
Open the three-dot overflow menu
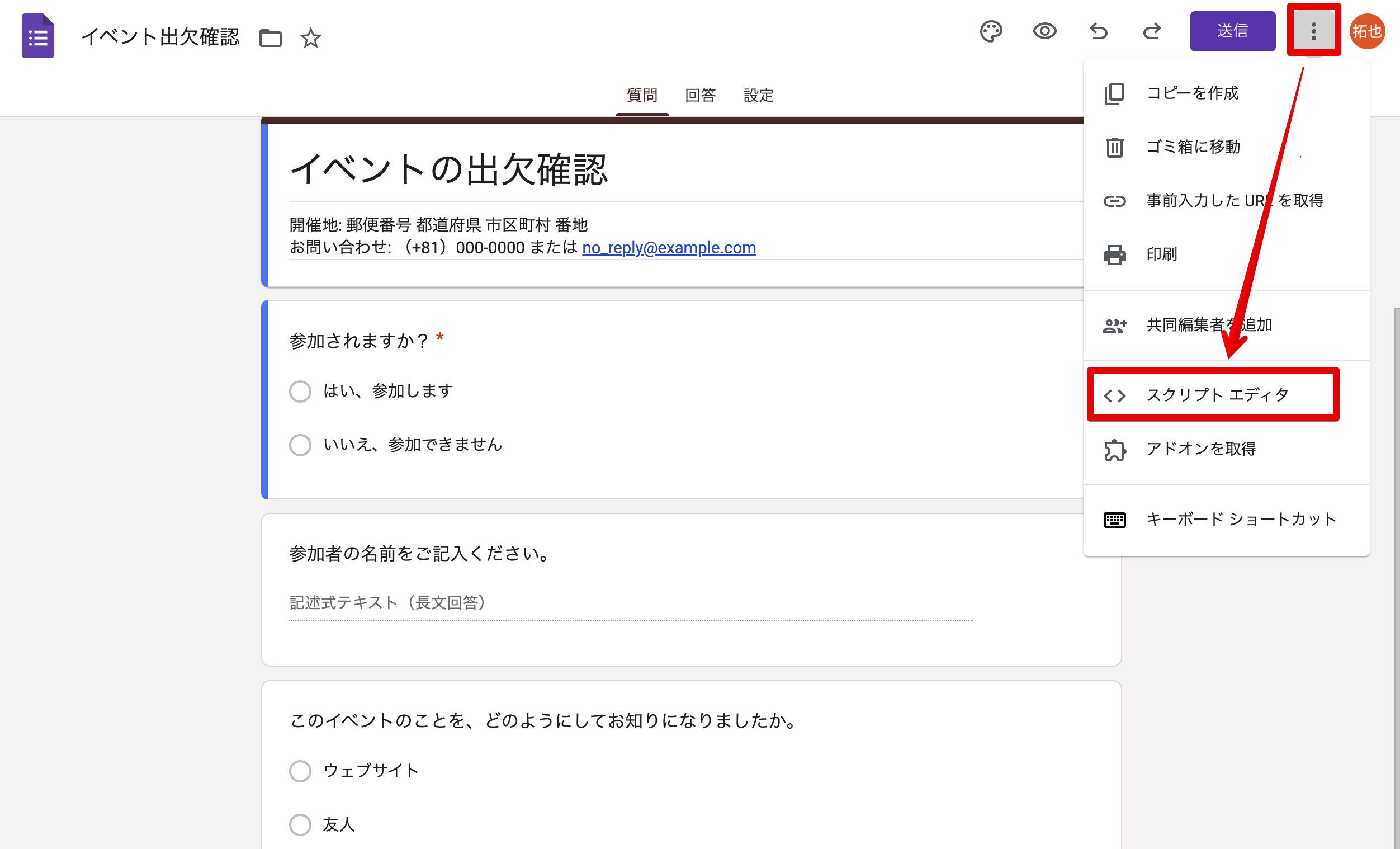(x=1314, y=31)
